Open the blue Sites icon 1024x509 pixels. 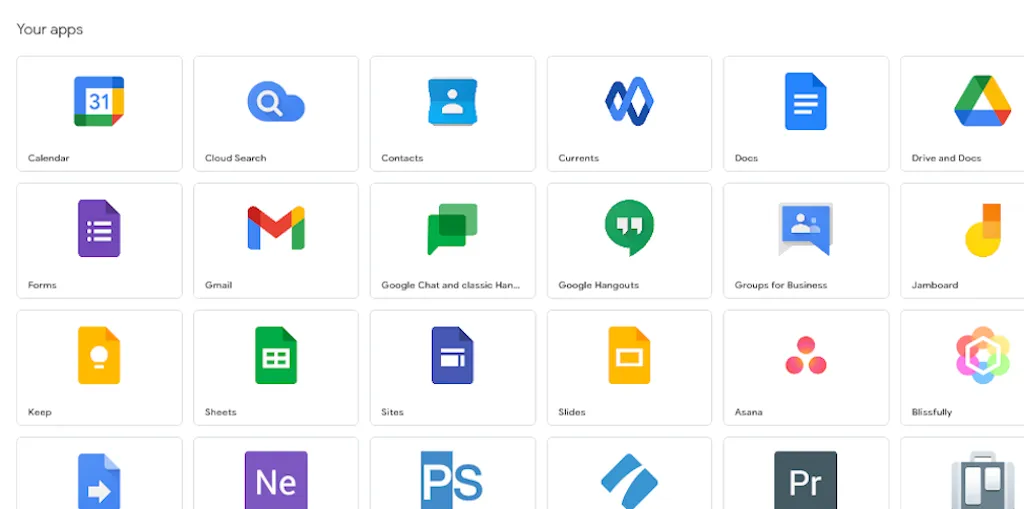pos(453,355)
